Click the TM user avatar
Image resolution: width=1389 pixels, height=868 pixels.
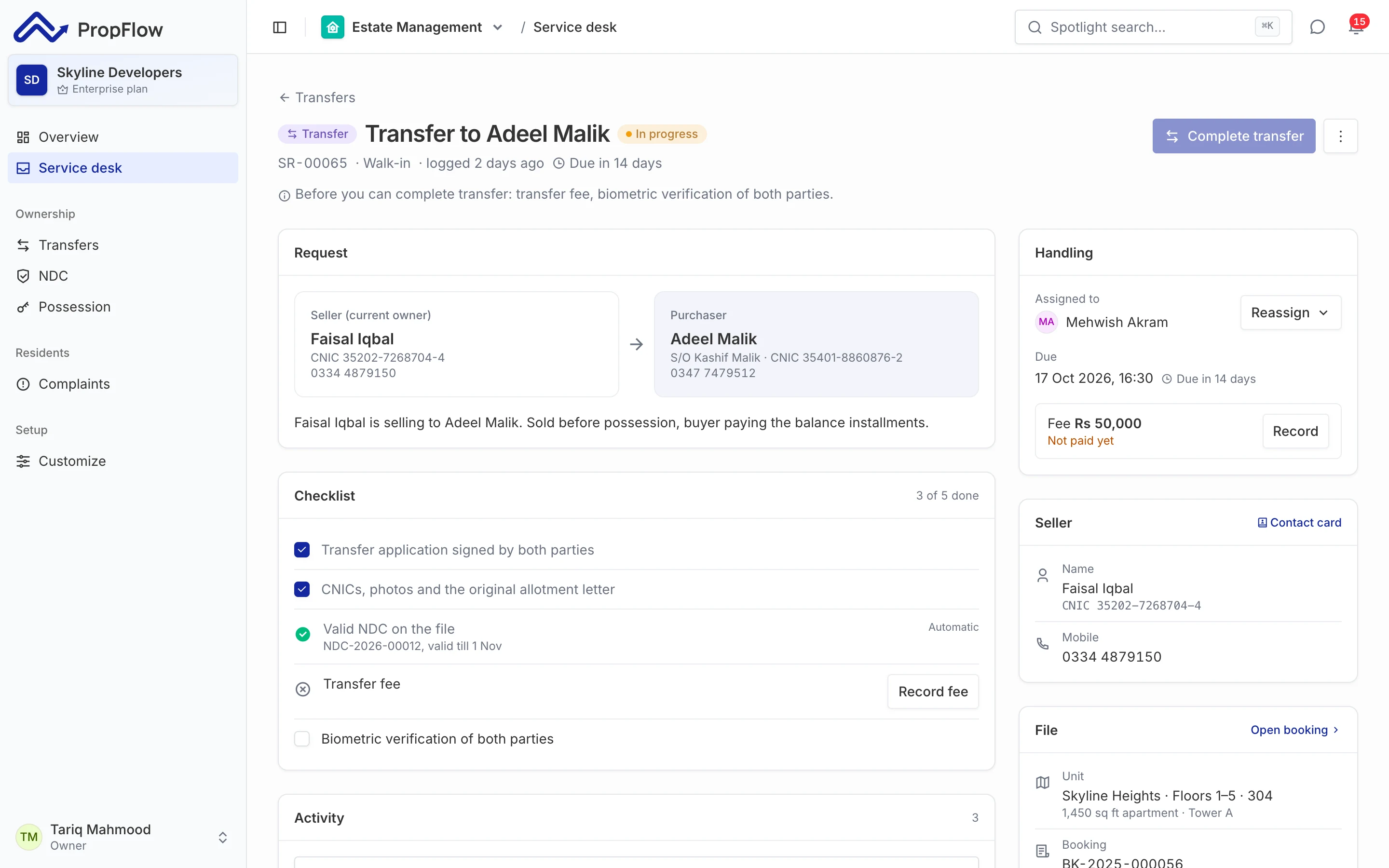tap(29, 837)
